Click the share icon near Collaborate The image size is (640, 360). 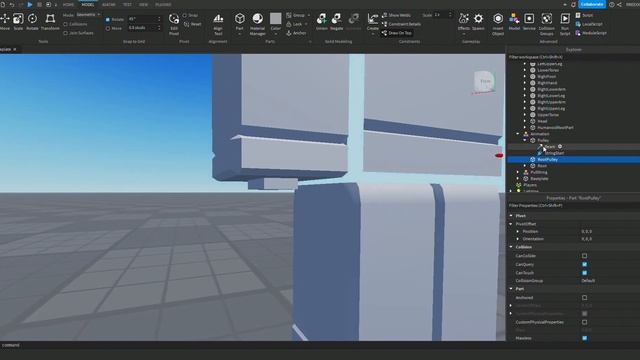pyautogui.click(x=620, y=4)
